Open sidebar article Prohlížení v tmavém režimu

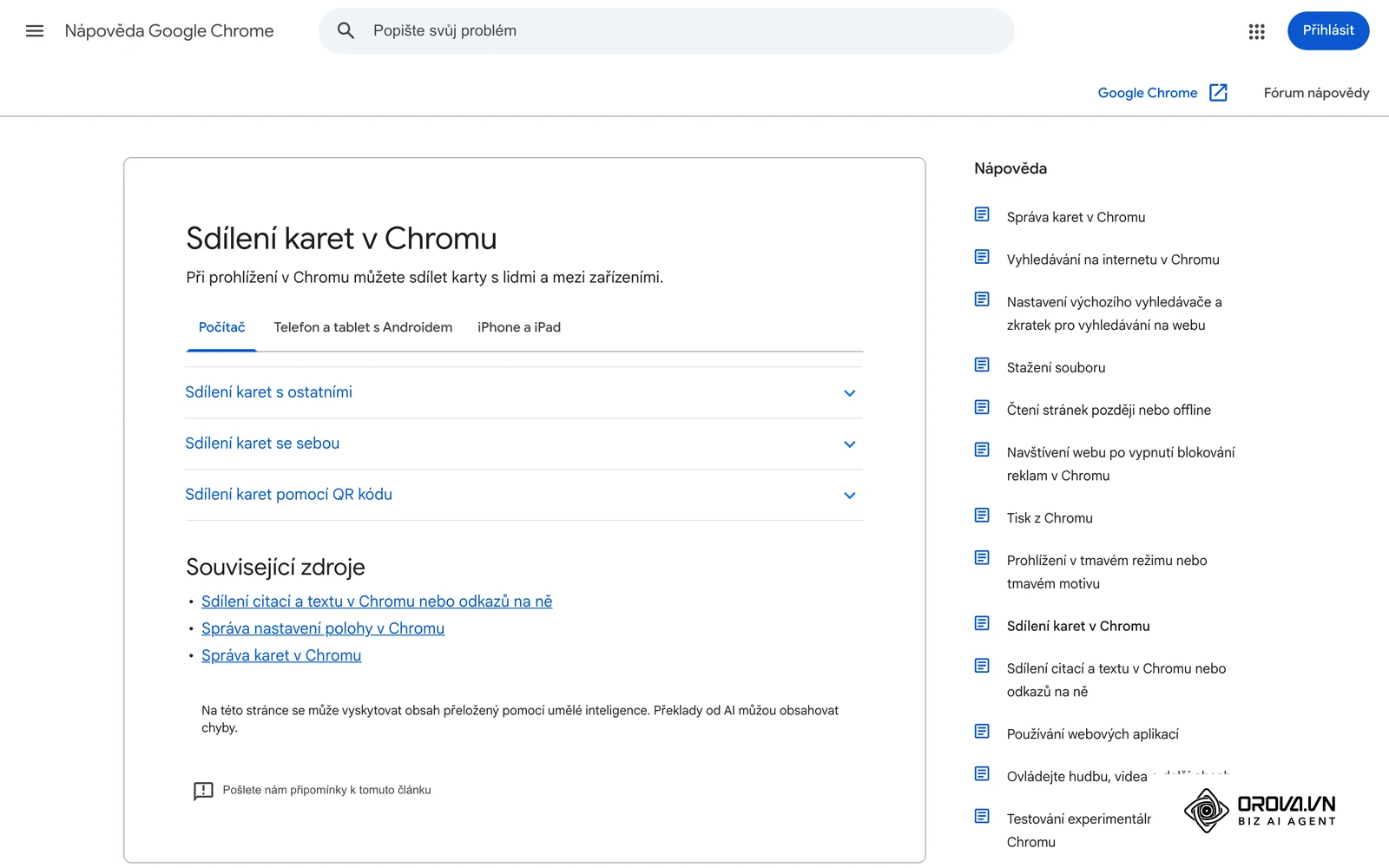[x=1107, y=572]
